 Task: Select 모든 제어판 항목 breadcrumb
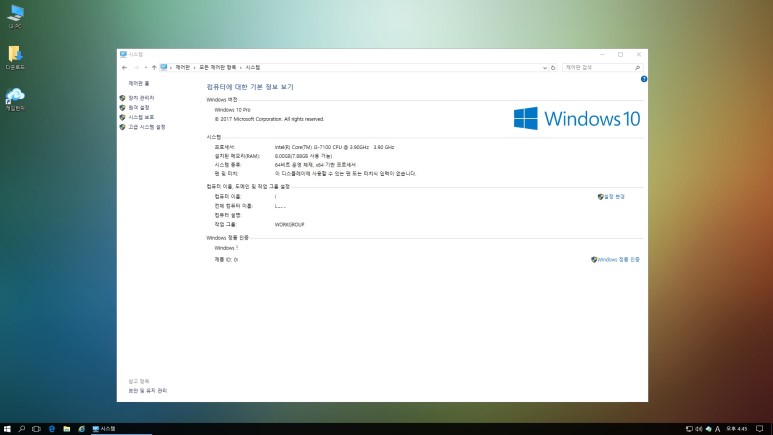[217, 68]
